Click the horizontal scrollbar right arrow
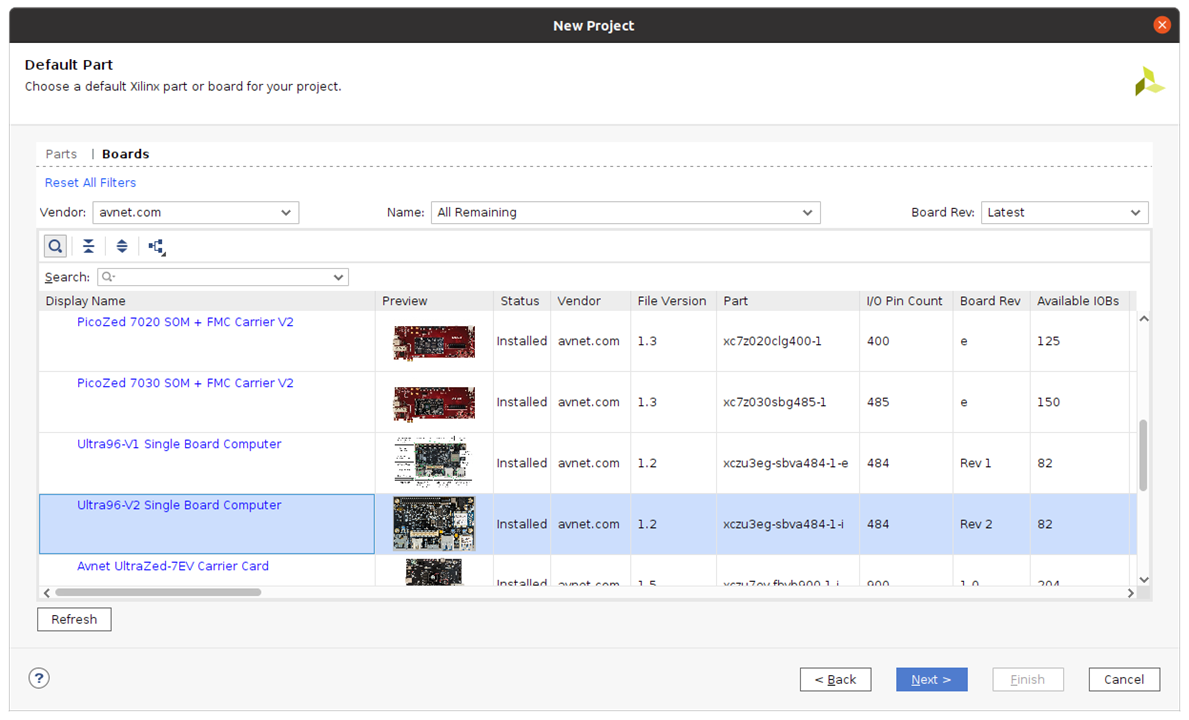This screenshot has height=720, width=1189. (x=1131, y=593)
